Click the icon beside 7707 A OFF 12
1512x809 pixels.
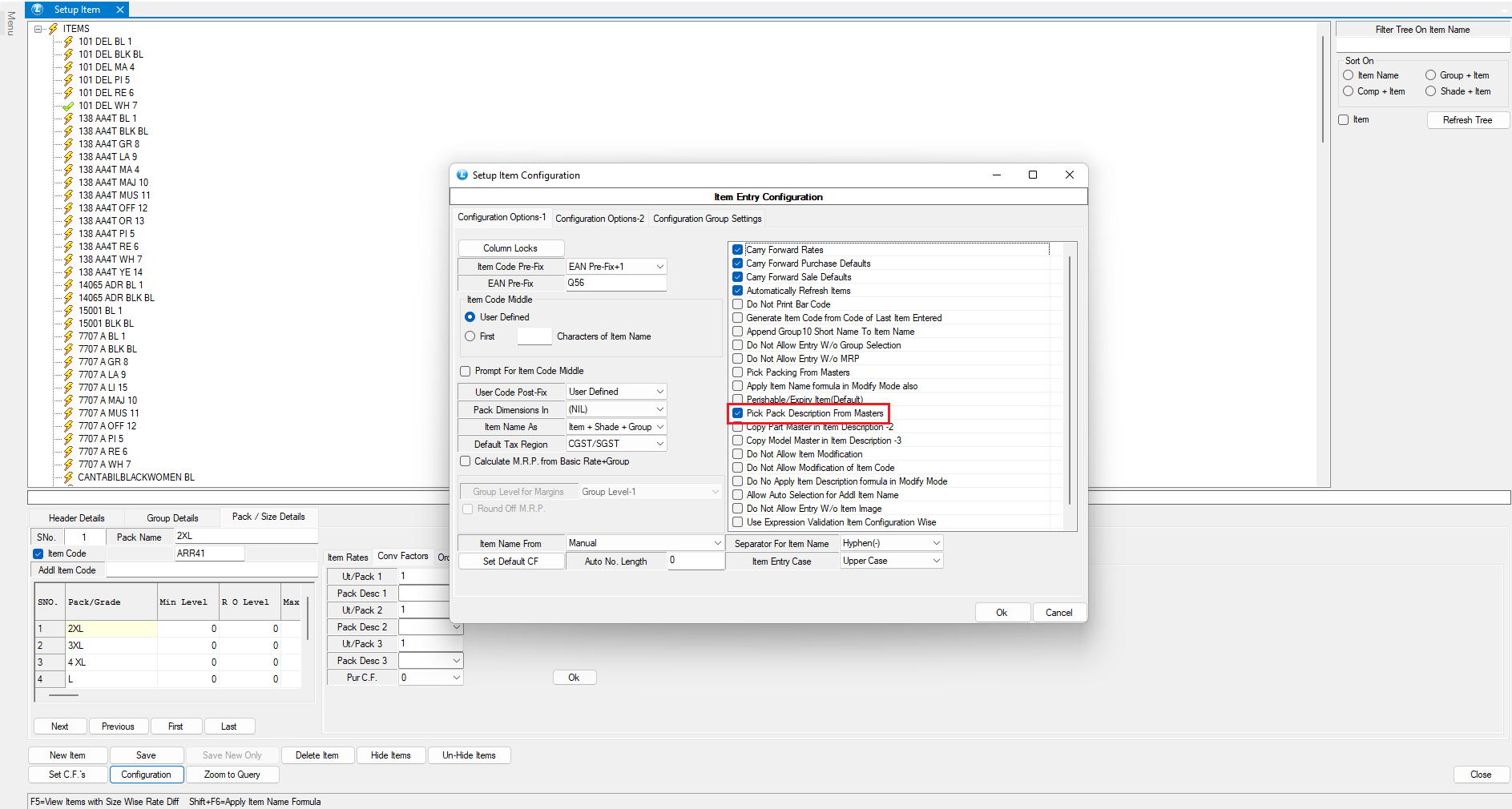point(68,426)
